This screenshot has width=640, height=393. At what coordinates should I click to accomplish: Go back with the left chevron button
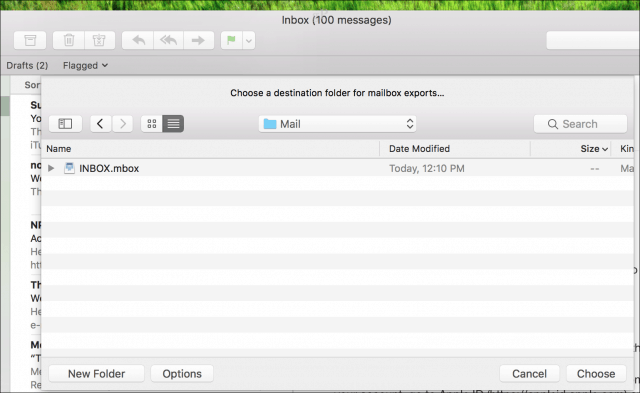click(x=100, y=124)
